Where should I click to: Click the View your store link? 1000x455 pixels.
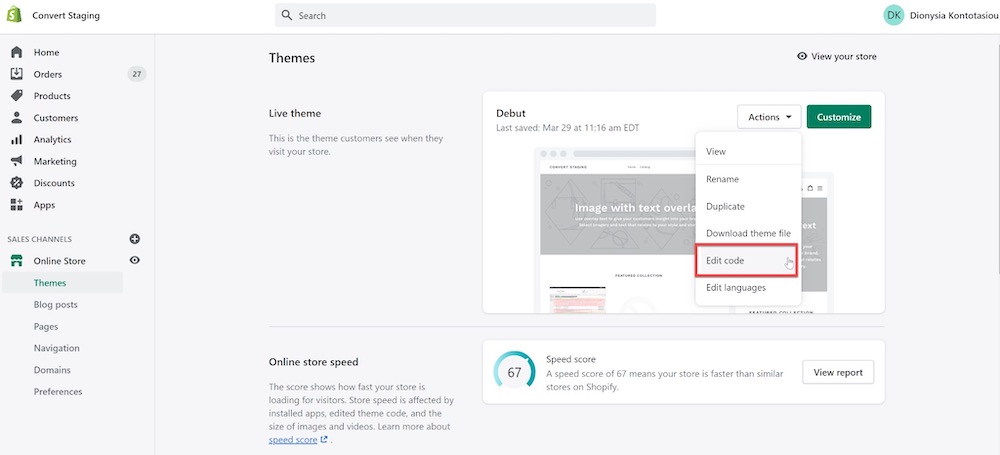tap(844, 56)
